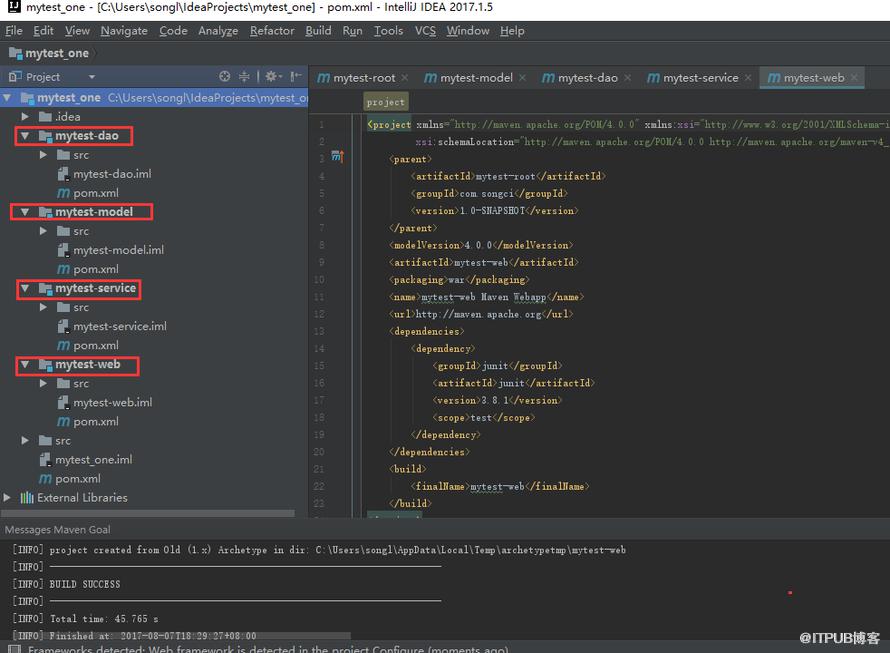Click the Messages Maven Goal panel title
This screenshot has width=890, height=653.
pyautogui.click(x=57, y=530)
